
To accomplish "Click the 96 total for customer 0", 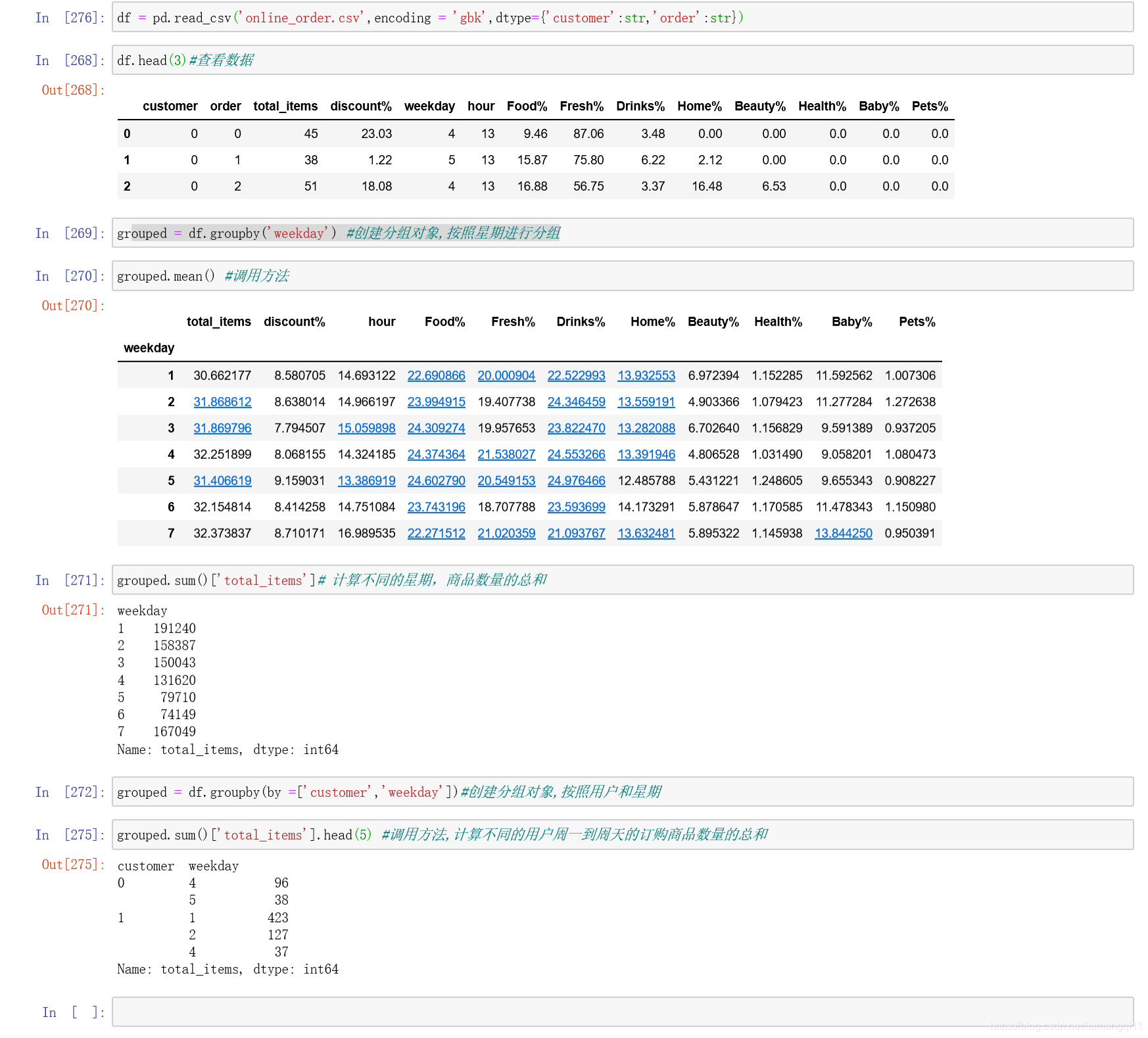I will (x=281, y=883).
